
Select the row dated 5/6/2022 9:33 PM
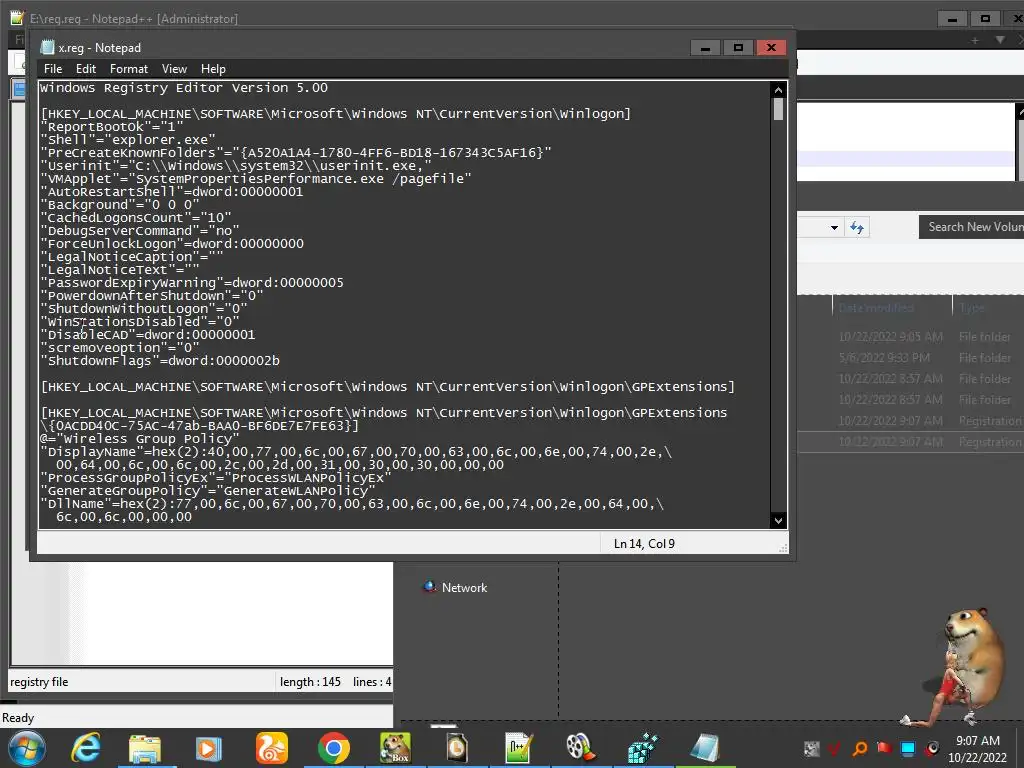coord(910,358)
